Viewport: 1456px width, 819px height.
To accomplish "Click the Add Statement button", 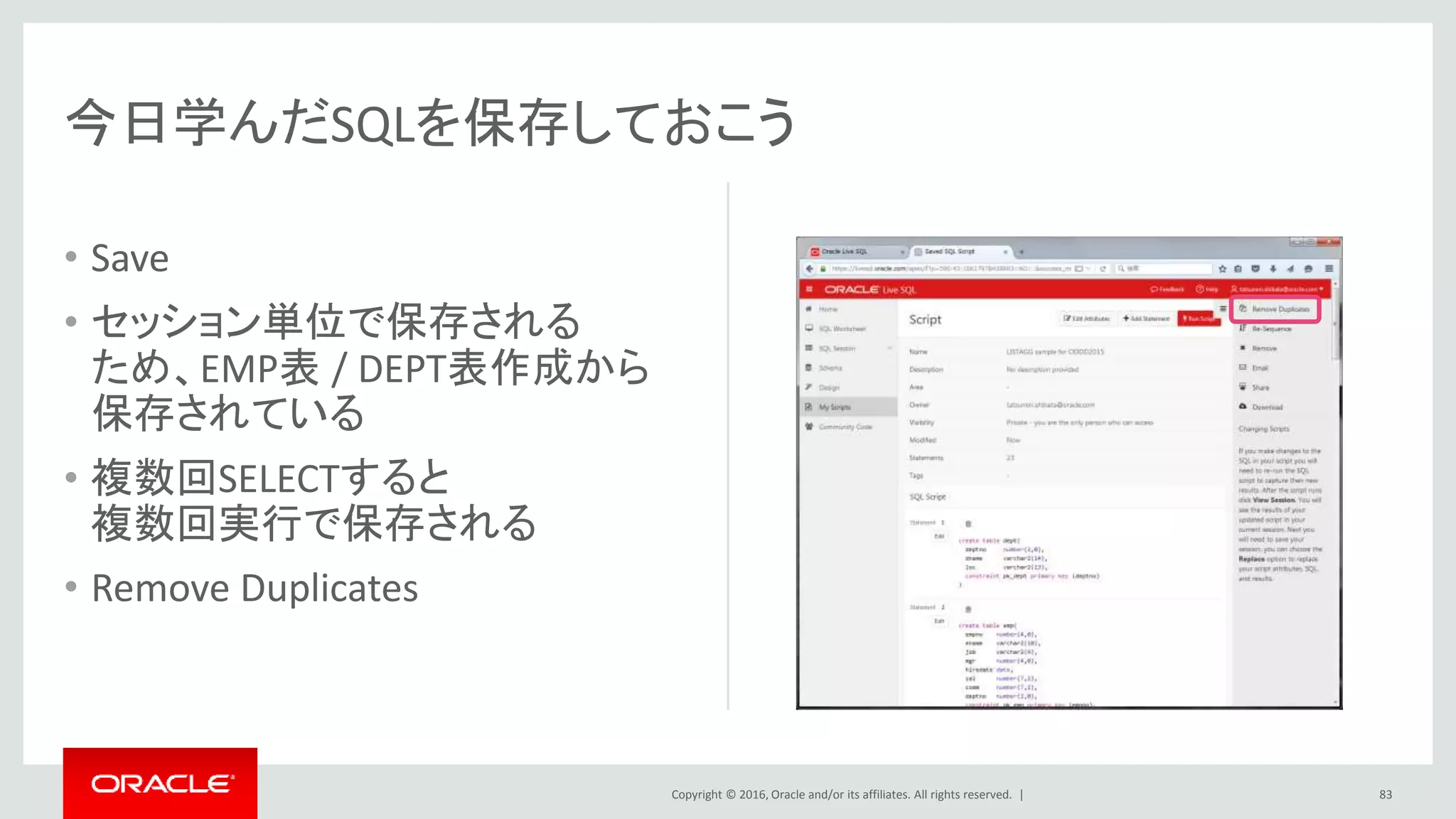I will [x=1146, y=318].
